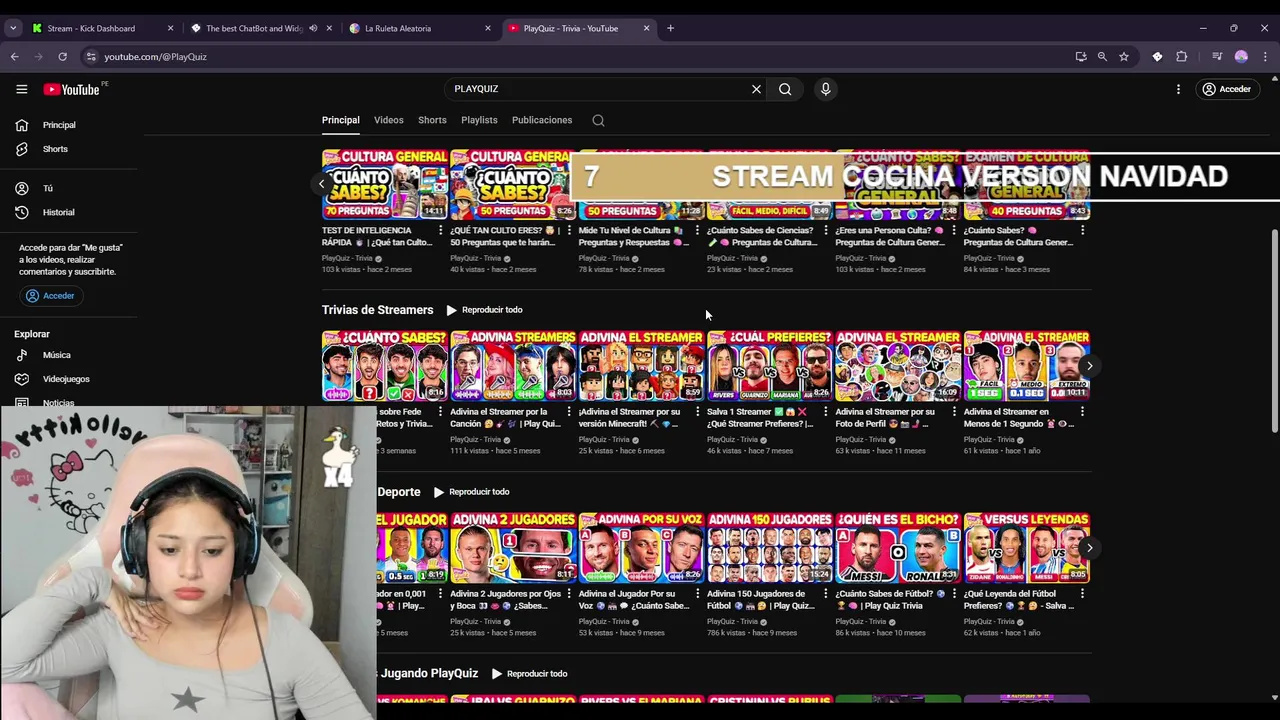Click the page vertical scrollbar
Viewport: 1280px width, 720px height.
pyautogui.click(x=1274, y=331)
